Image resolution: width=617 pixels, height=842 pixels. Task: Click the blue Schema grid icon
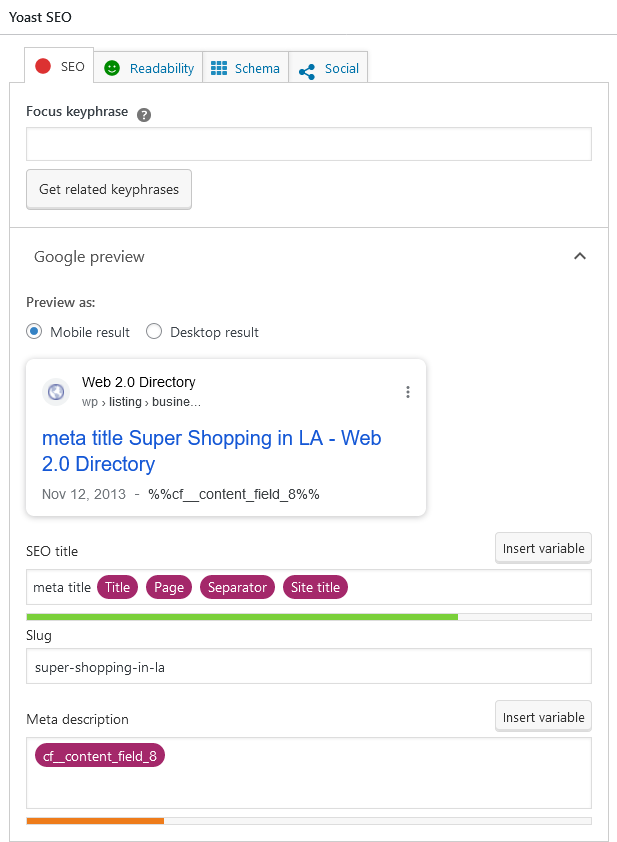point(219,68)
